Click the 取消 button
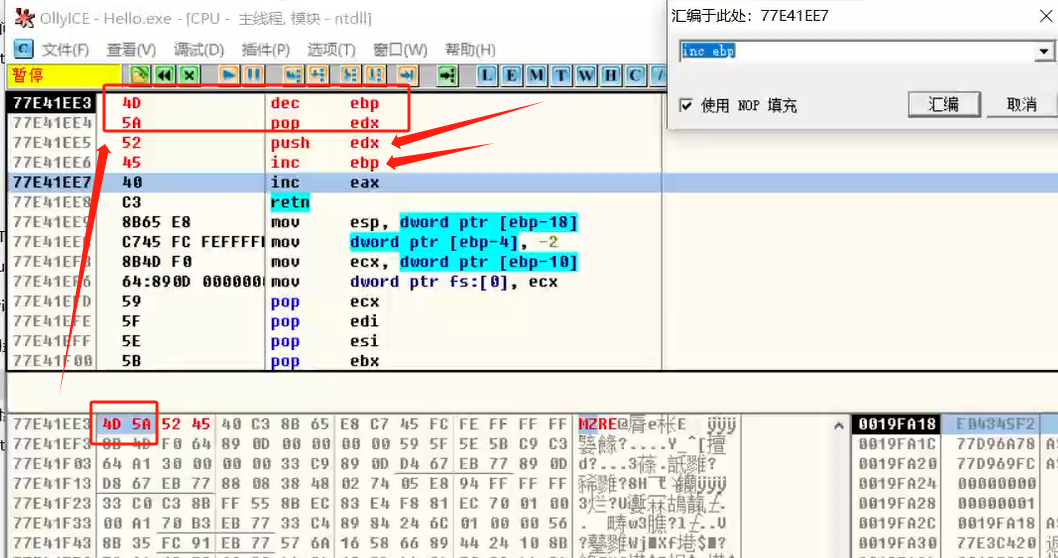The width and height of the screenshot is (1058, 558). (x=1021, y=105)
